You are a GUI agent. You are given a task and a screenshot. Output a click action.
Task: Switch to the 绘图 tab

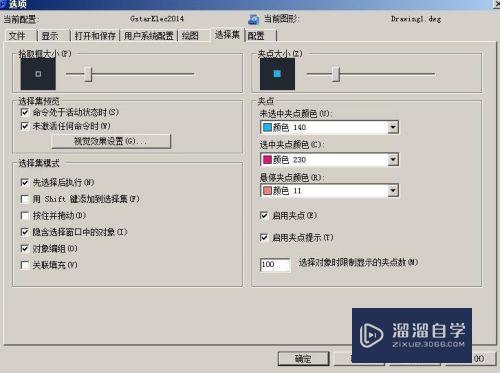190,35
